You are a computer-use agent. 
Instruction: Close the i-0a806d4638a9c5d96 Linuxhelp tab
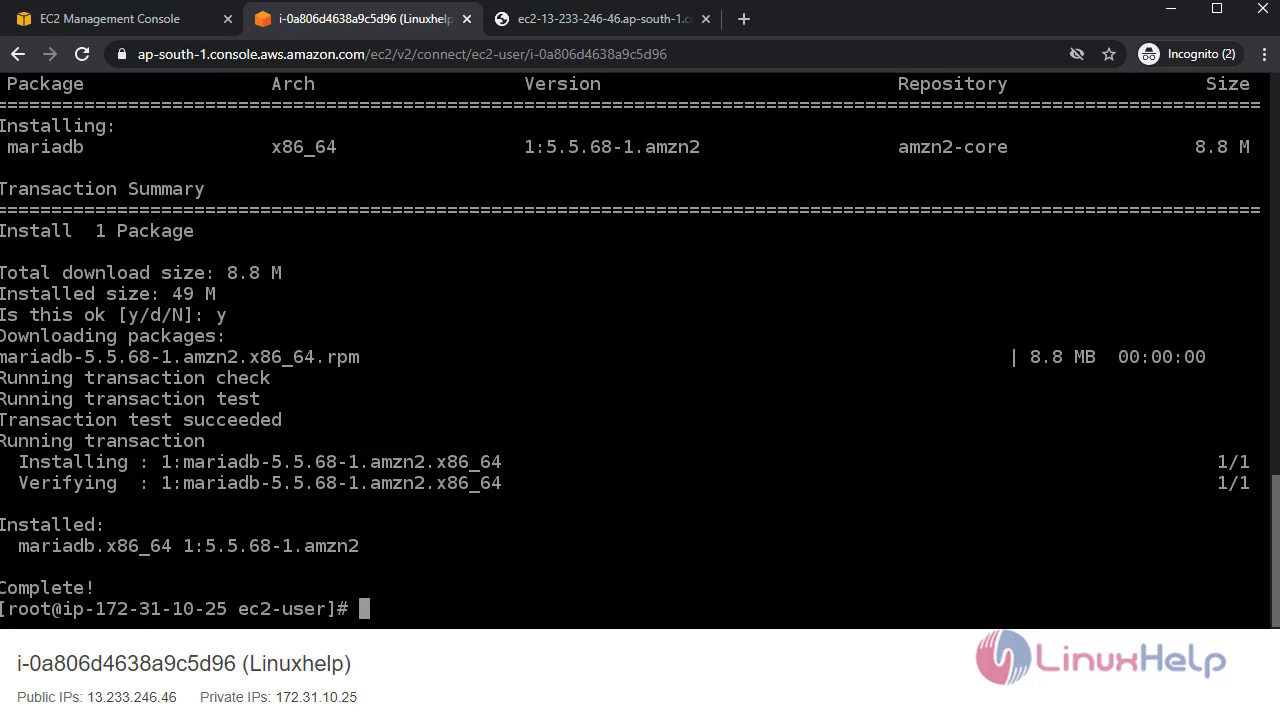point(467,19)
